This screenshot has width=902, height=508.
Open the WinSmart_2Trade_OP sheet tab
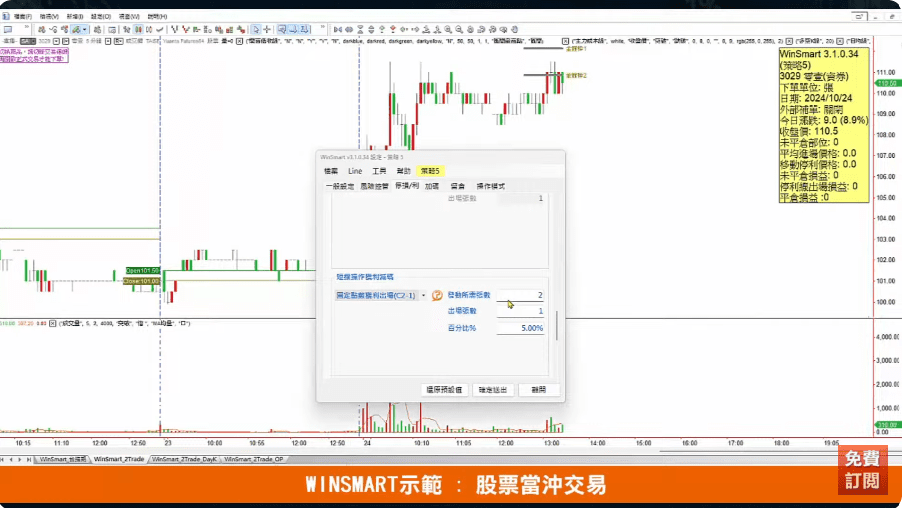click(254, 459)
